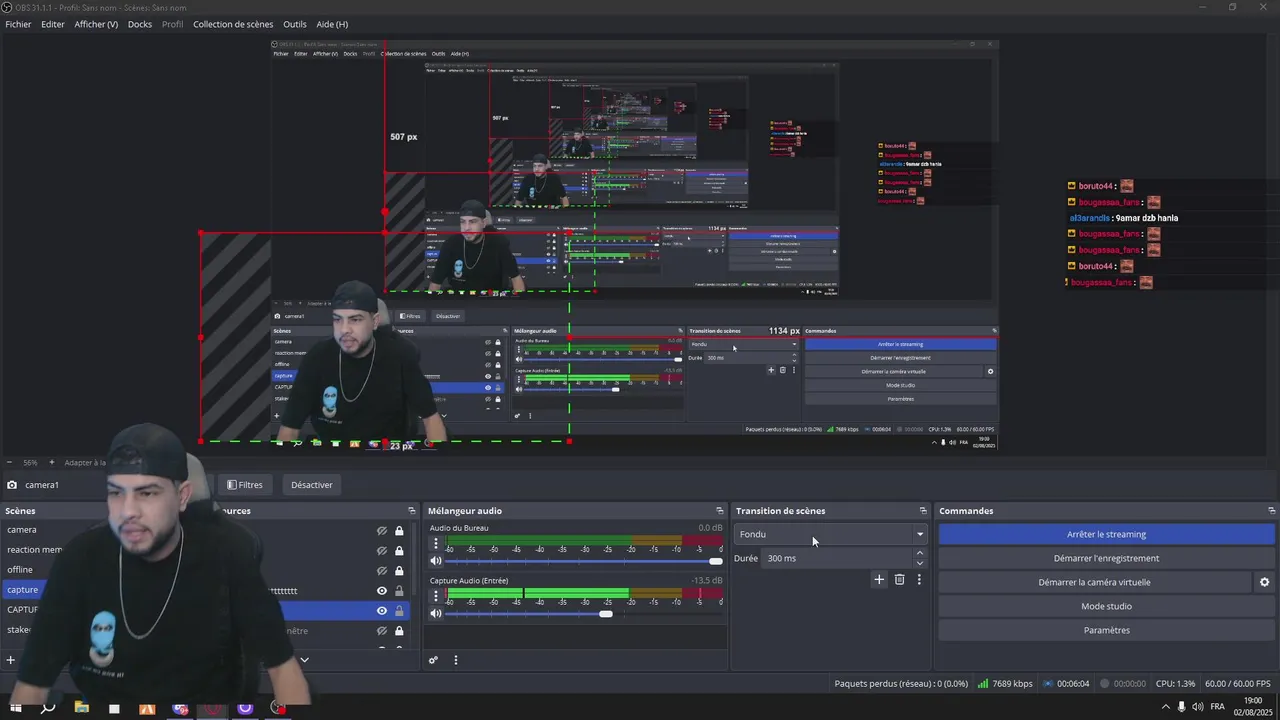
Task: Click 60.00 / 60.00 FPS status text
Action: click(1240, 684)
